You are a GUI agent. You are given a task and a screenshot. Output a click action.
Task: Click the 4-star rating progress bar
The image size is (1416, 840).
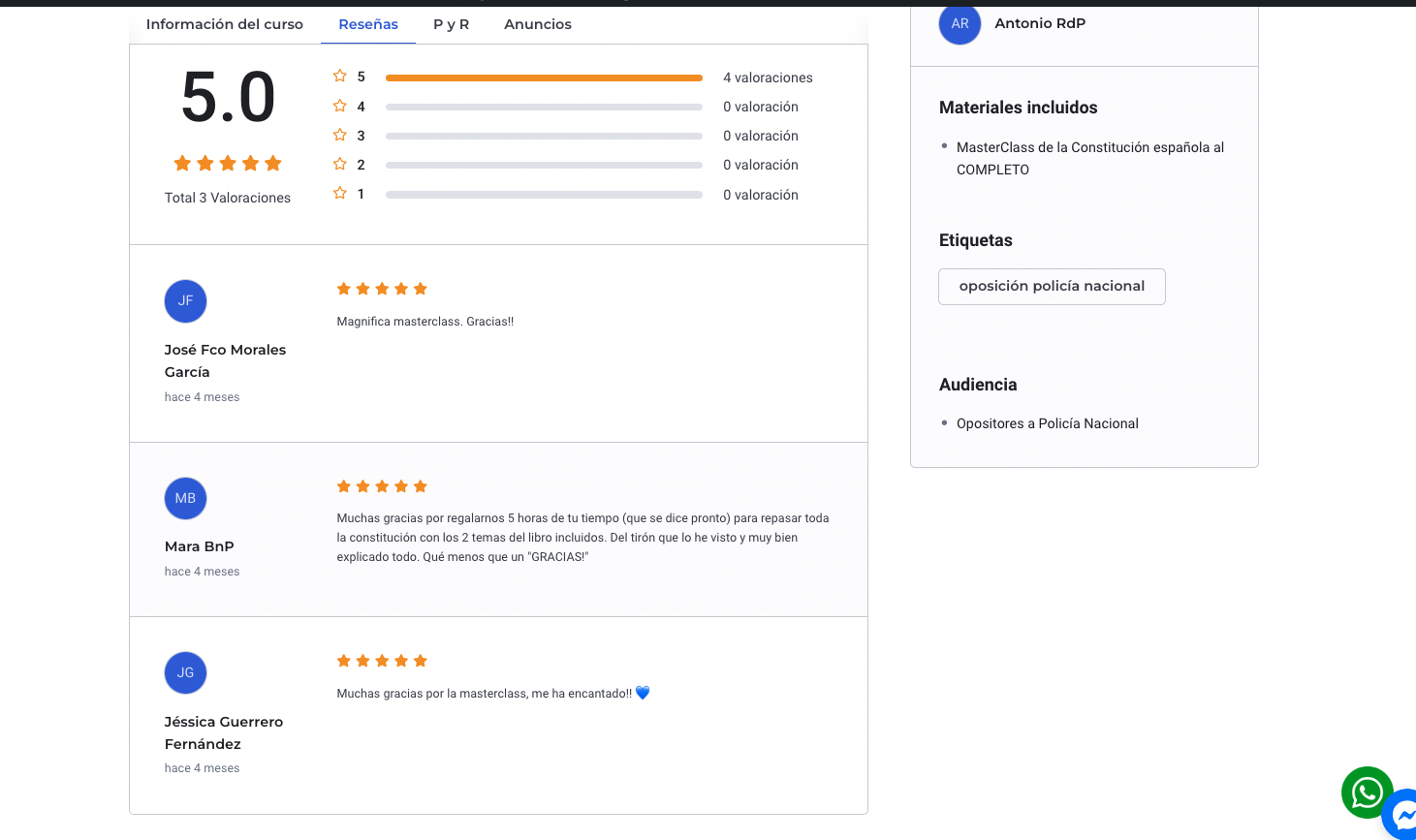[x=544, y=107]
